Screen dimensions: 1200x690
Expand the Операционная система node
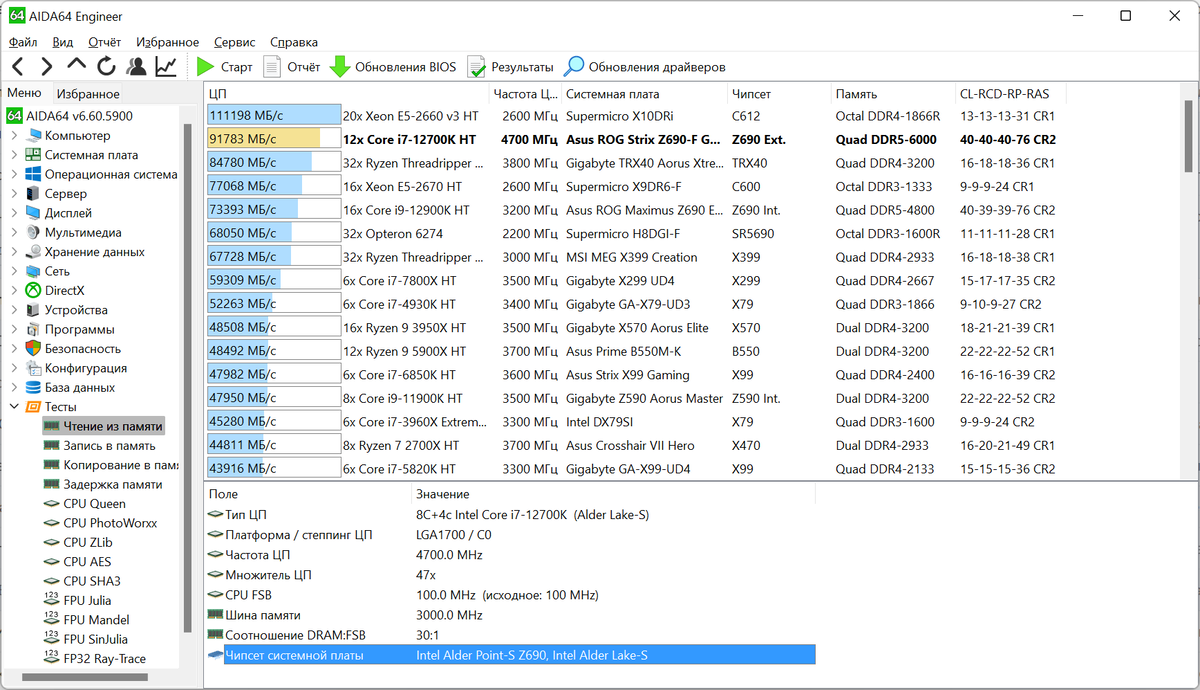(14, 174)
